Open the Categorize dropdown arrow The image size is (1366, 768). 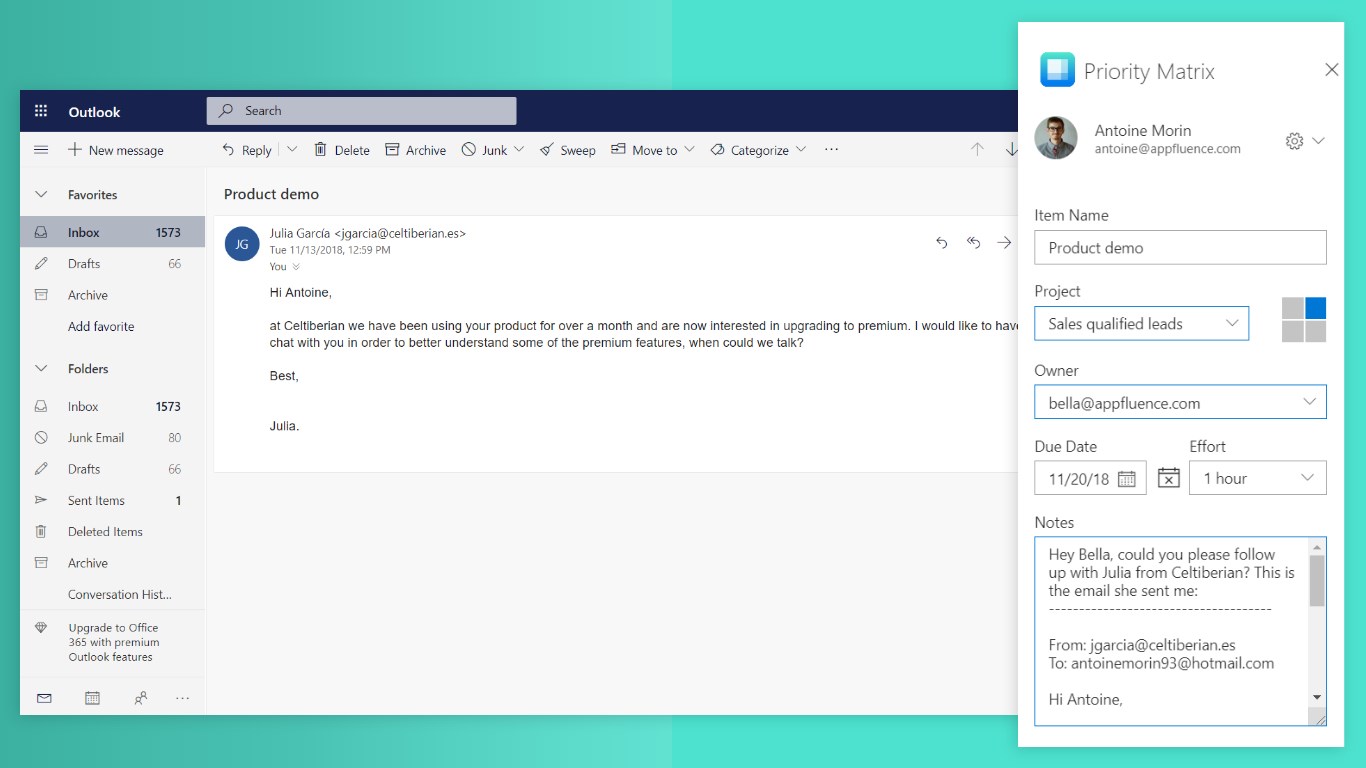coord(800,150)
